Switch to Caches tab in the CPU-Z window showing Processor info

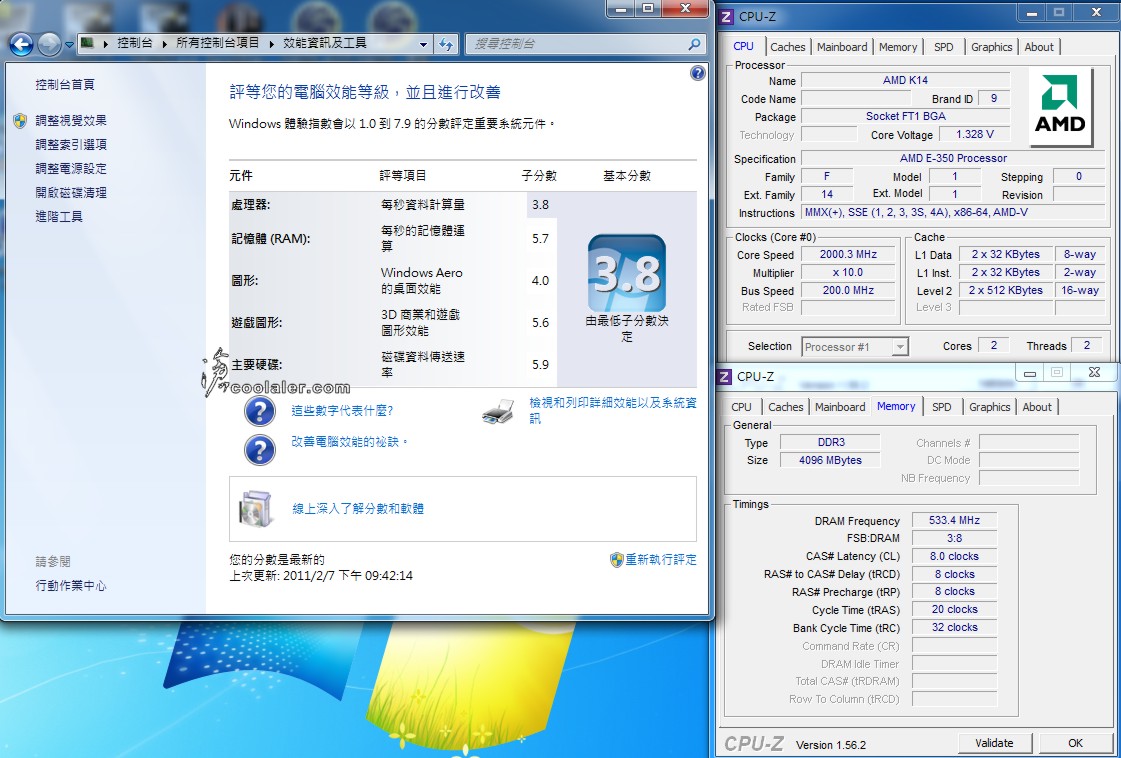point(788,46)
